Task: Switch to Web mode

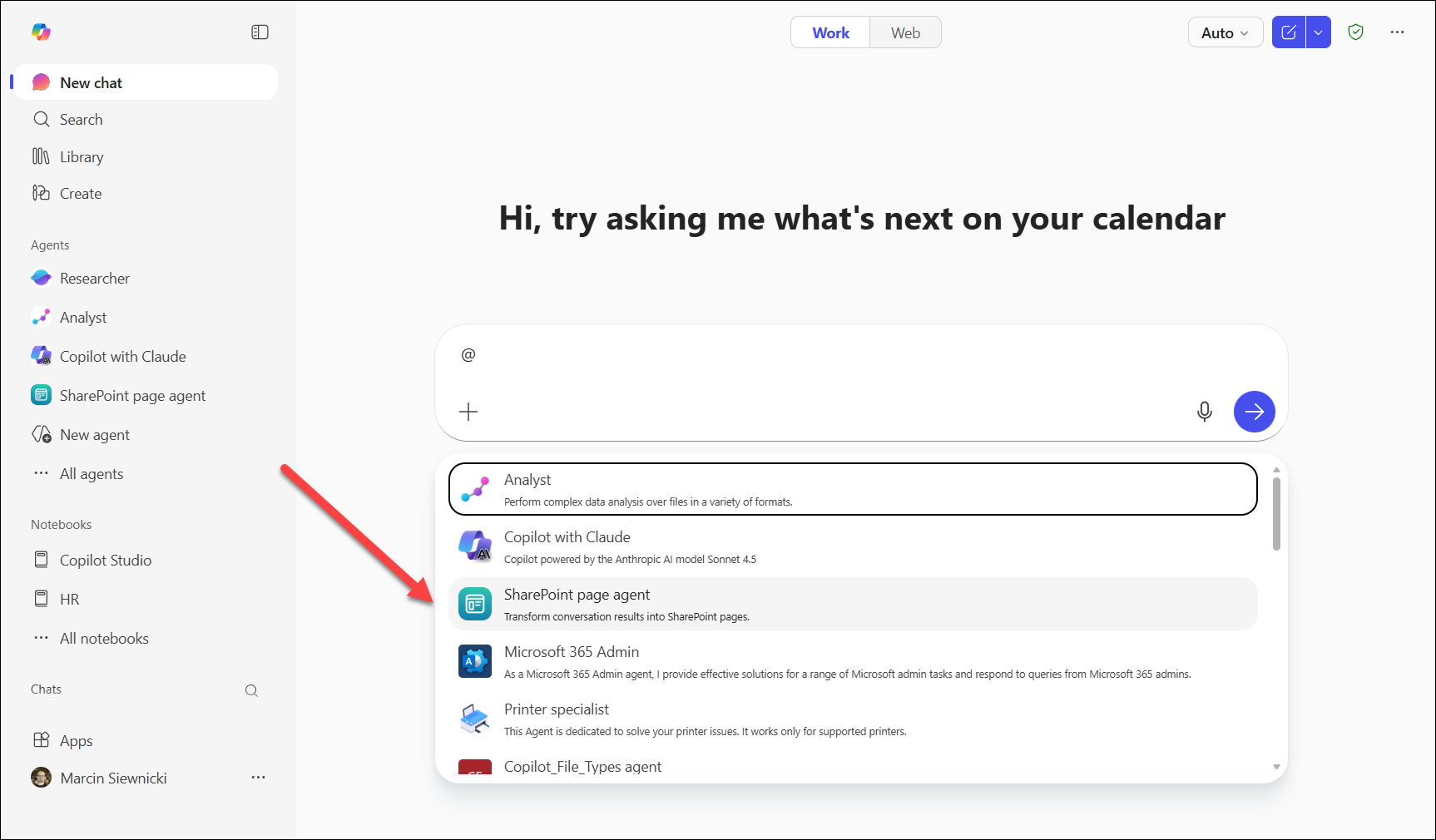Action: [905, 32]
